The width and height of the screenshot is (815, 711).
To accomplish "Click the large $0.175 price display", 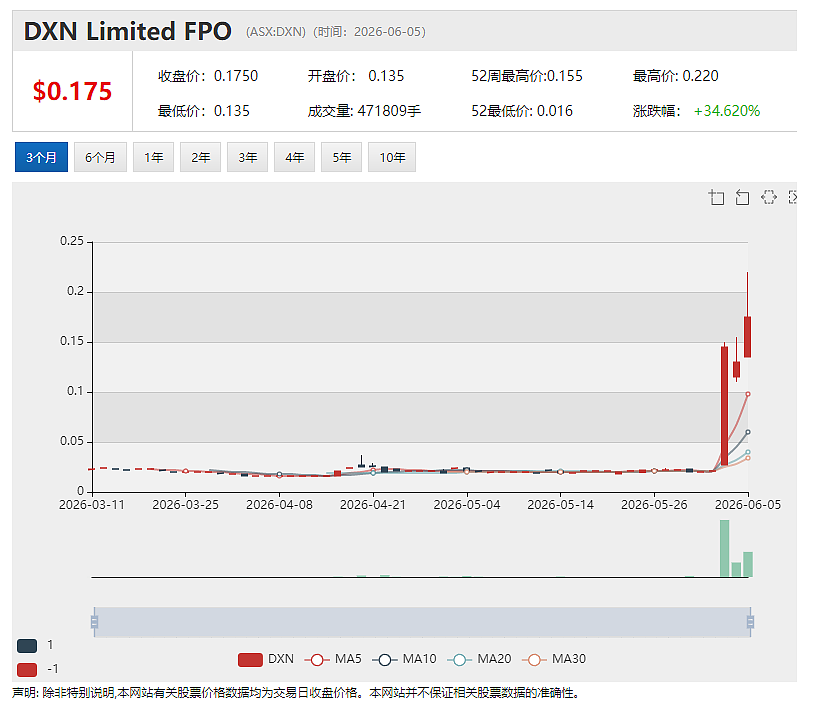I will click(72, 91).
